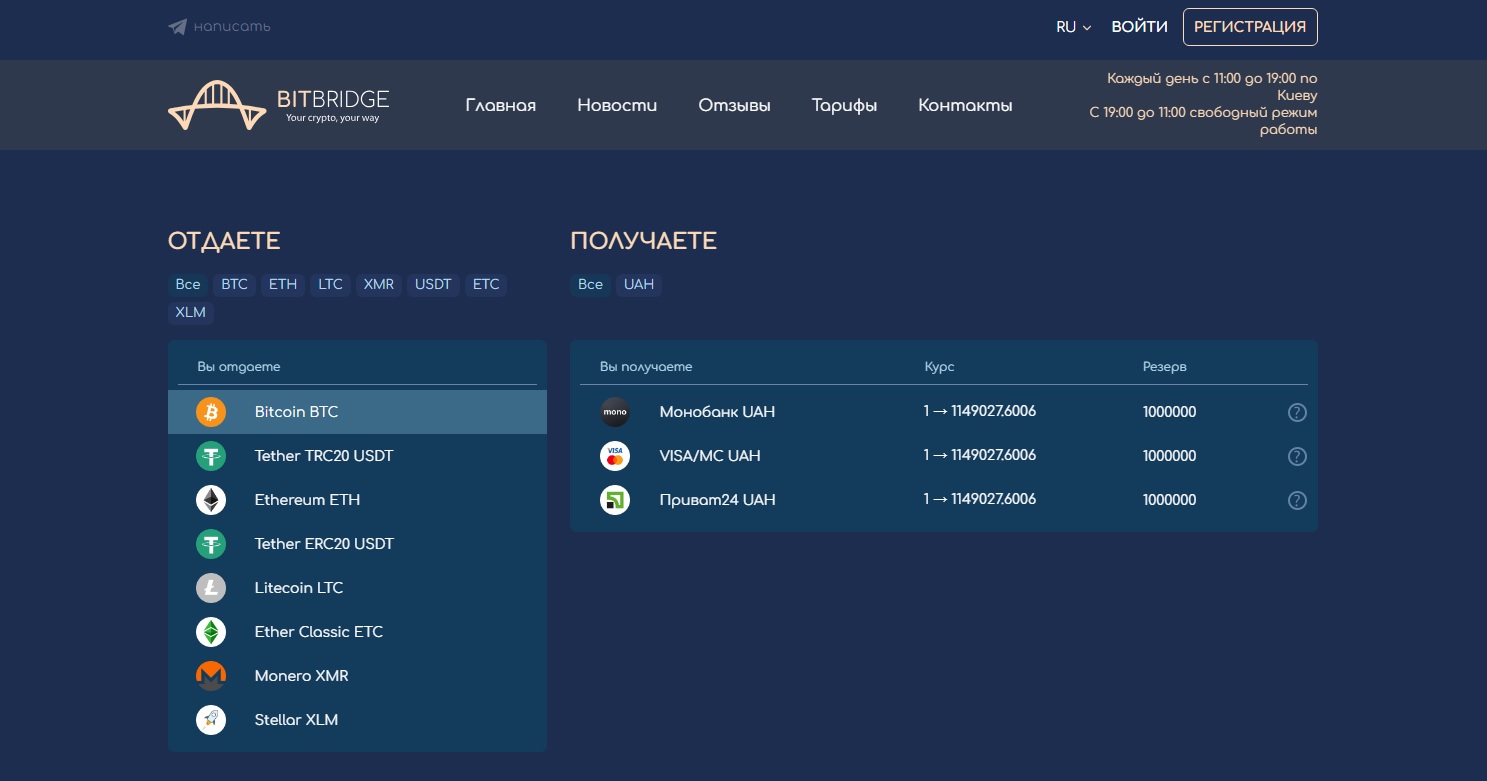
Task: Filter give currencies by ETH tag
Action: [283, 285]
